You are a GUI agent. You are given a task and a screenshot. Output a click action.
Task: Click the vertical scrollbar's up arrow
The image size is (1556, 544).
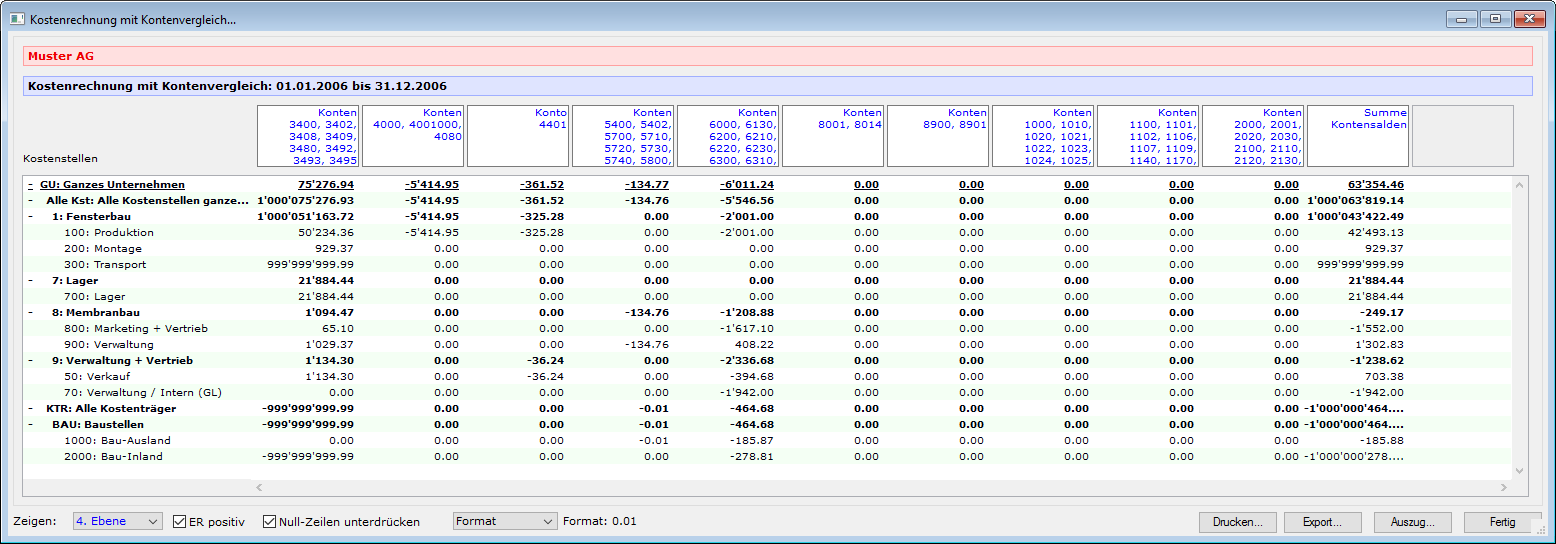tap(1520, 185)
